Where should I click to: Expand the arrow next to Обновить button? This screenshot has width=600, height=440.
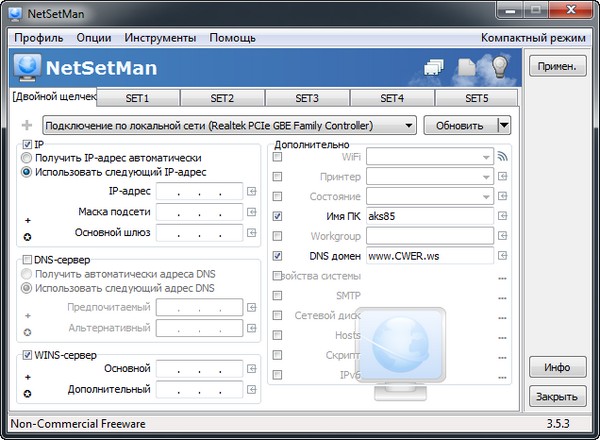(503, 126)
